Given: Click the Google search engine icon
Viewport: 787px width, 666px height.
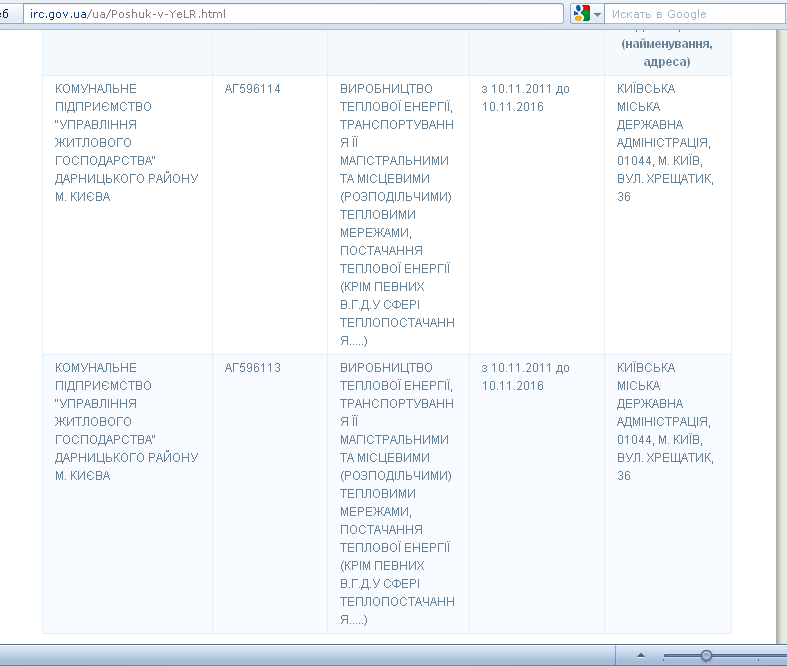Looking at the screenshot, I should [x=582, y=14].
